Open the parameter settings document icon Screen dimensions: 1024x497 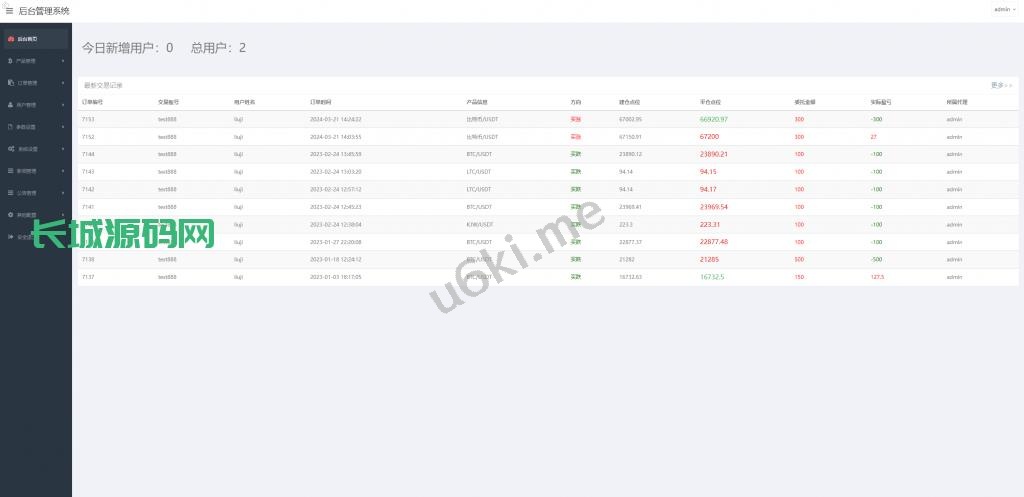click(10, 127)
